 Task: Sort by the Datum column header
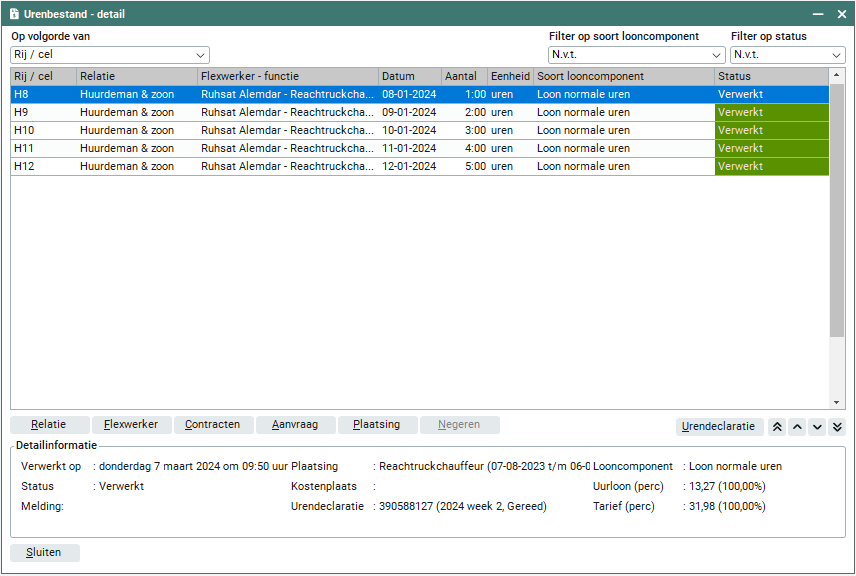[x=410, y=76]
